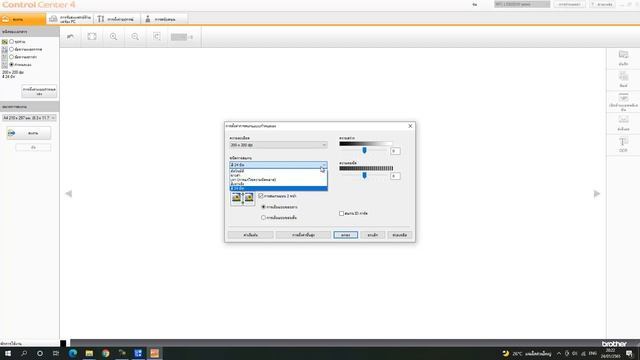Choose Auto option in scan type list

click(x=278, y=171)
